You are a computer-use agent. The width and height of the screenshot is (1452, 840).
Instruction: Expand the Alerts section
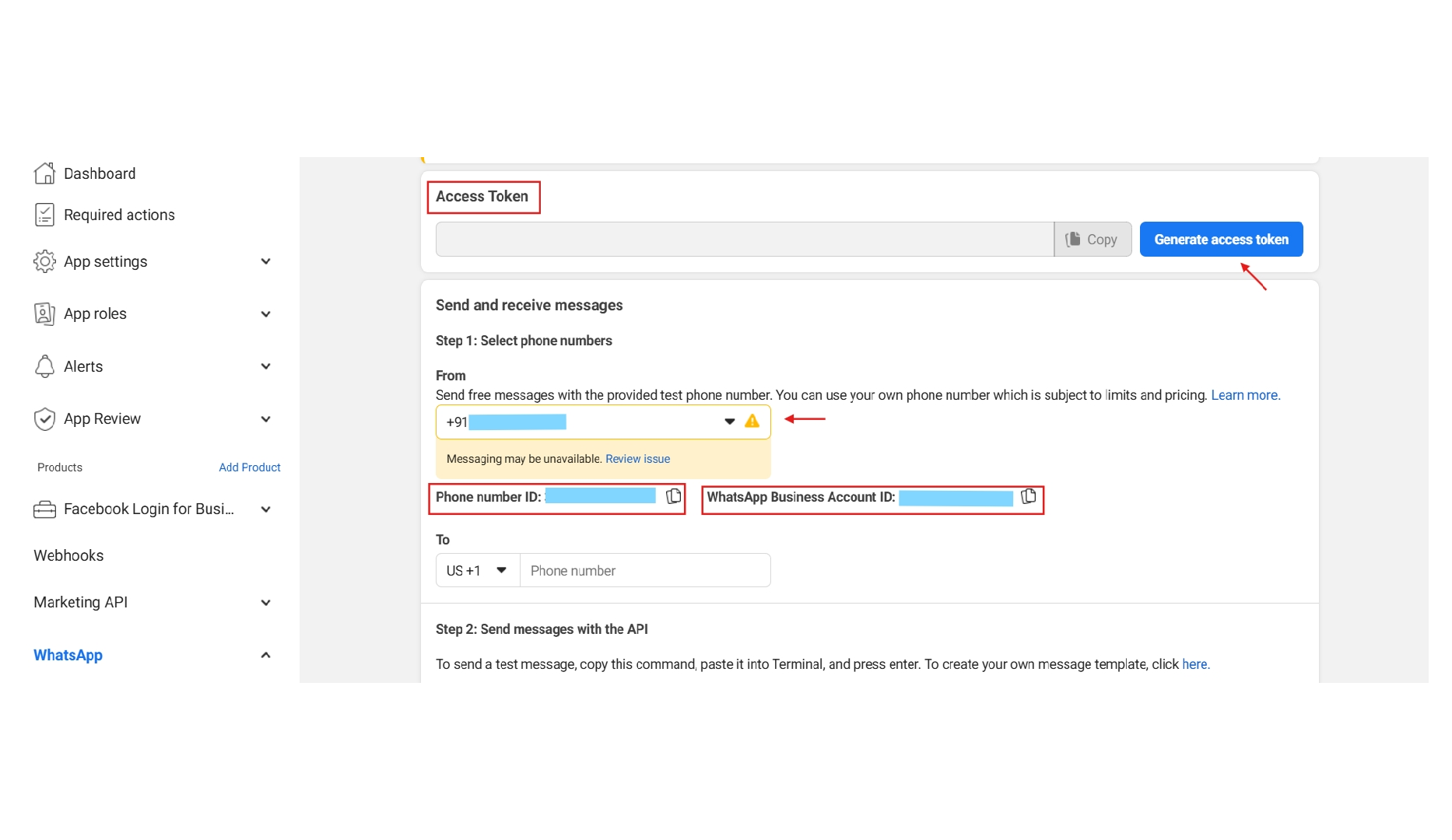click(x=265, y=366)
